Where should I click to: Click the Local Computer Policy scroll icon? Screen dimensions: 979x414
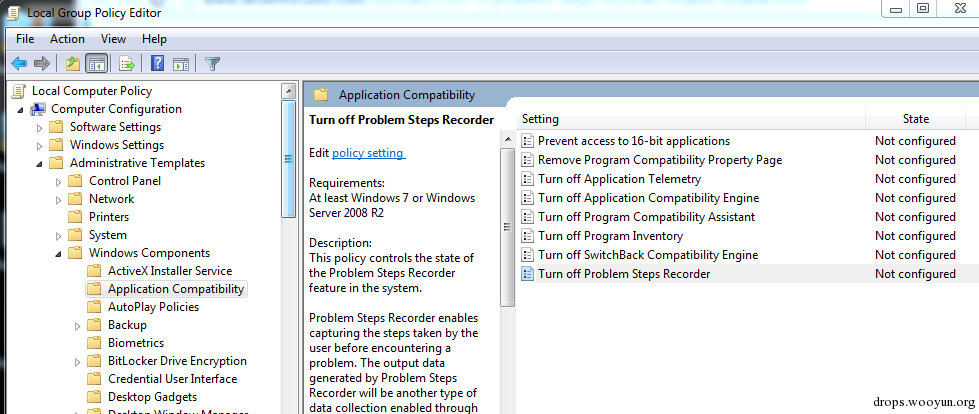click(19, 91)
